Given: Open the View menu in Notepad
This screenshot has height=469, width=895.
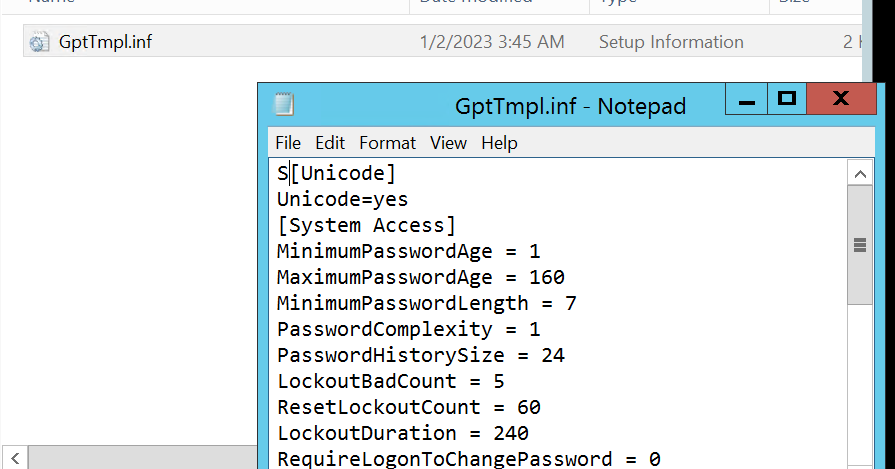Looking at the screenshot, I should point(448,143).
